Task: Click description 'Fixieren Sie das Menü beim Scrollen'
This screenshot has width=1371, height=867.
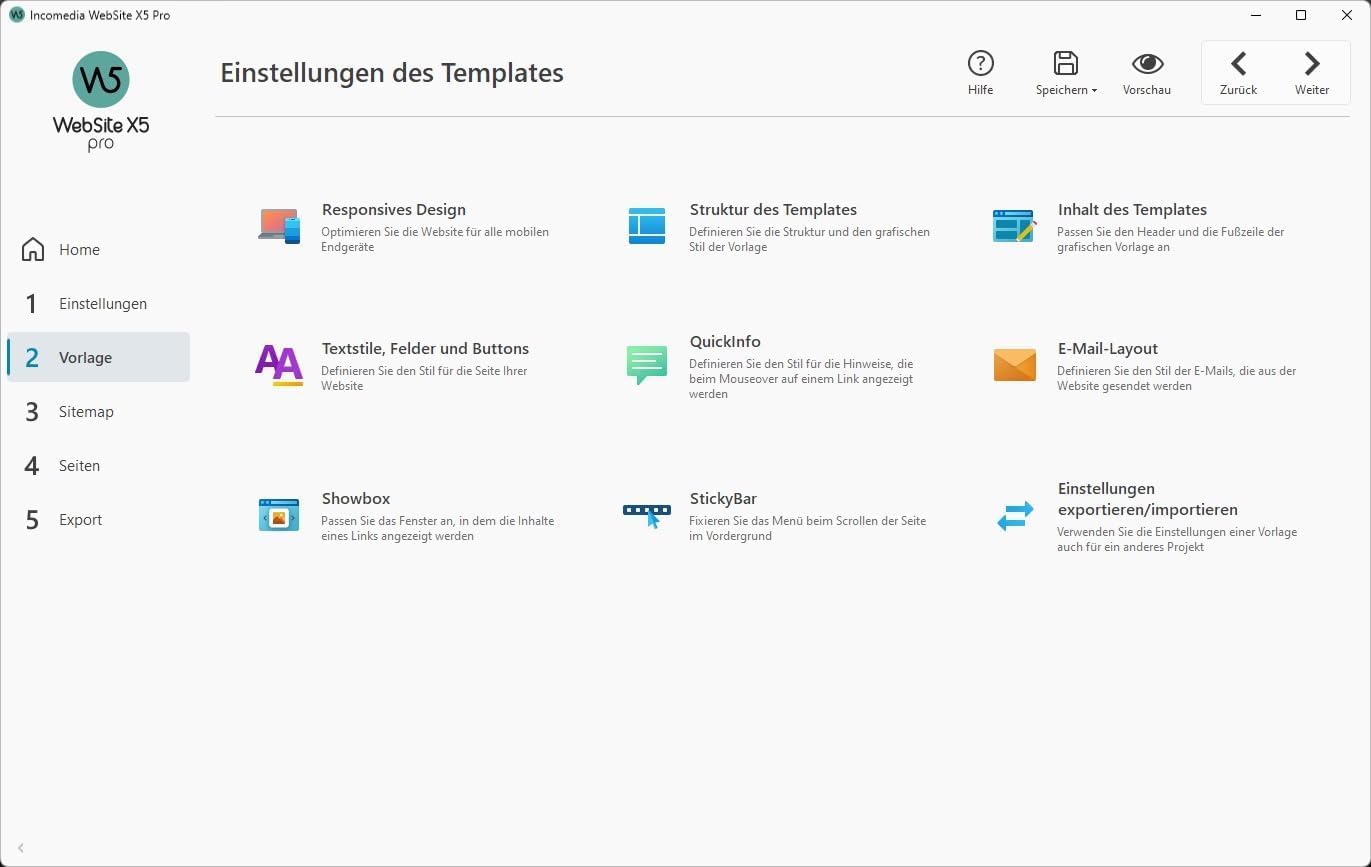Action: (x=807, y=528)
